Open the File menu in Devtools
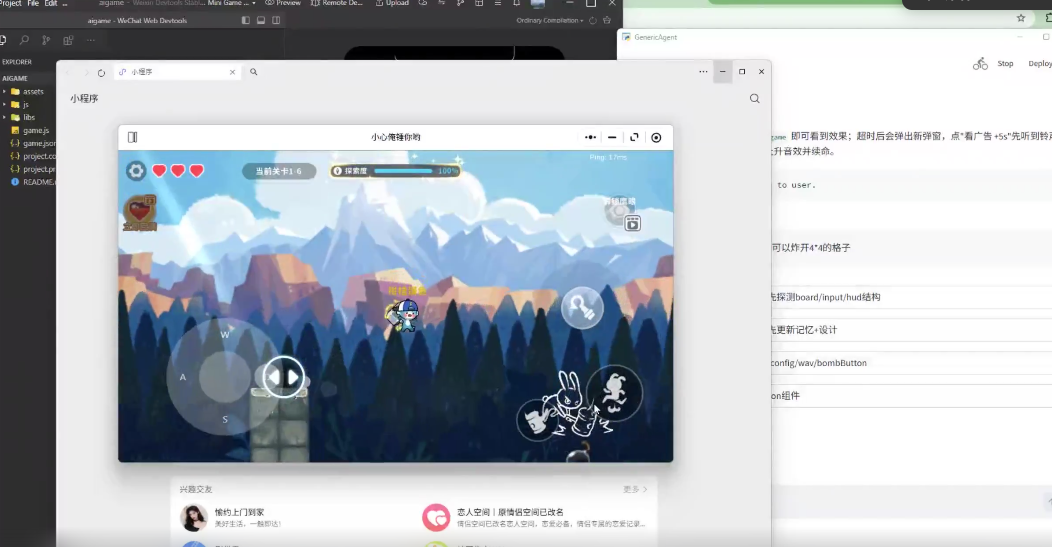Screen dimensions: 1052x547 pos(33,3)
